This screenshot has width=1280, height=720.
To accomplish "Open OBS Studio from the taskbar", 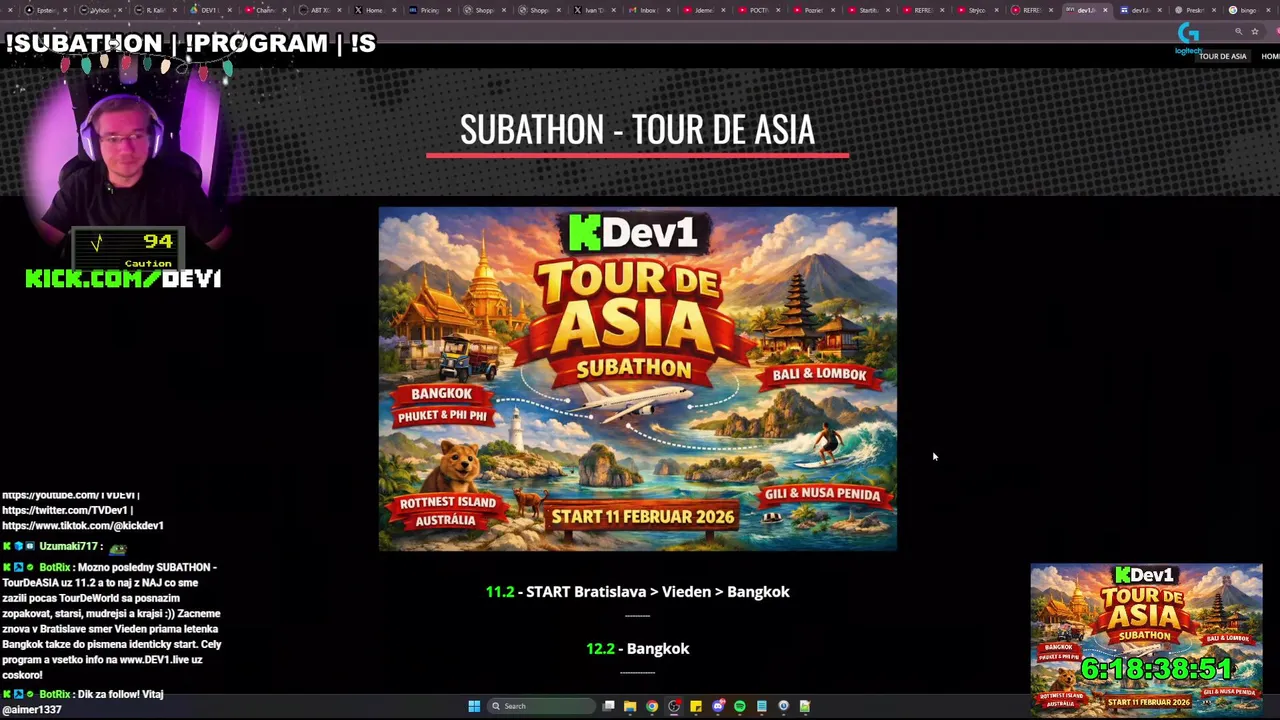I will click(674, 706).
